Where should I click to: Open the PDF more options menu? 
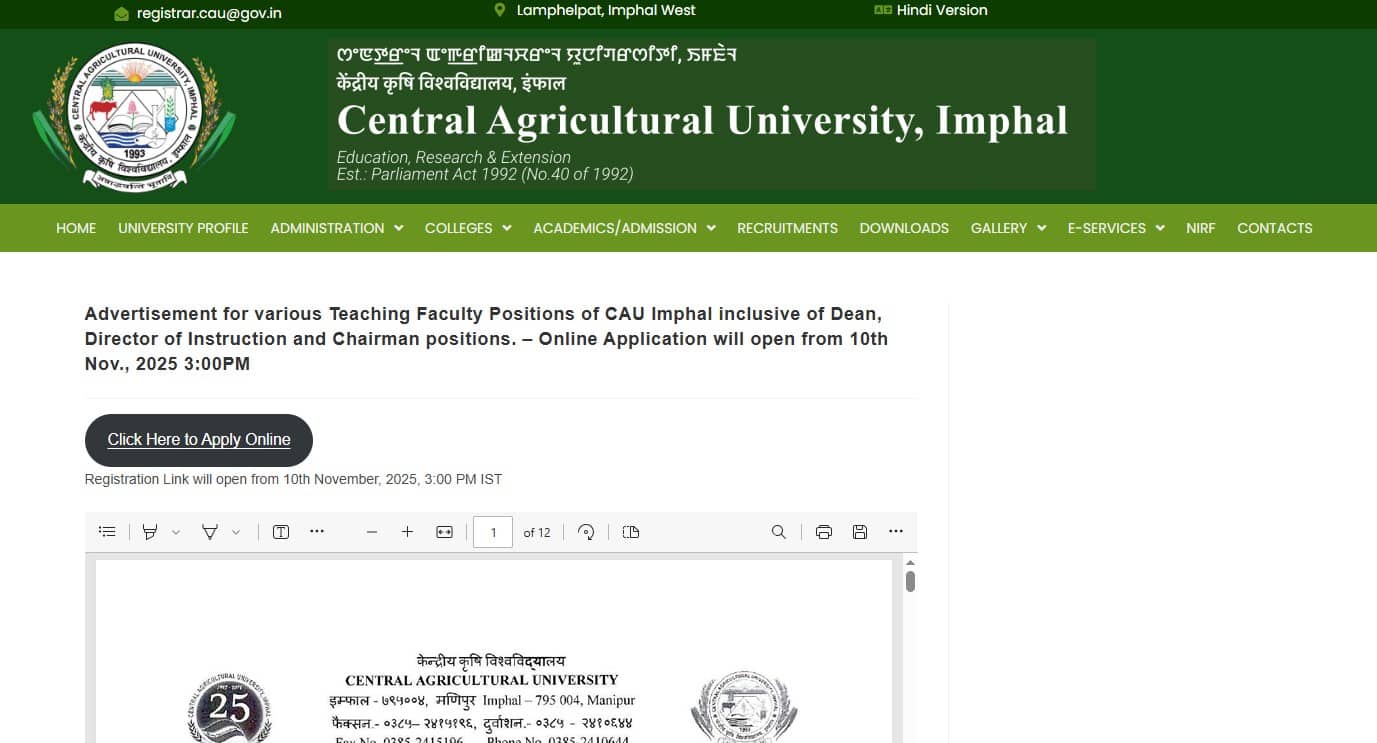895,531
